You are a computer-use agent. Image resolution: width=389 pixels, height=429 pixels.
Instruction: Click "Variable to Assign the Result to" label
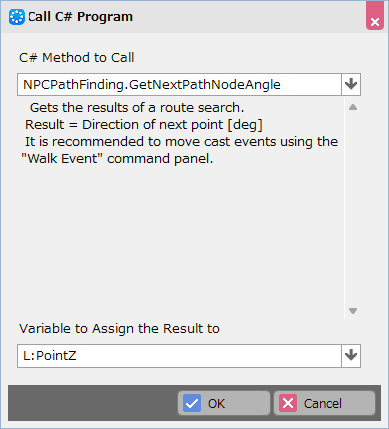click(119, 329)
